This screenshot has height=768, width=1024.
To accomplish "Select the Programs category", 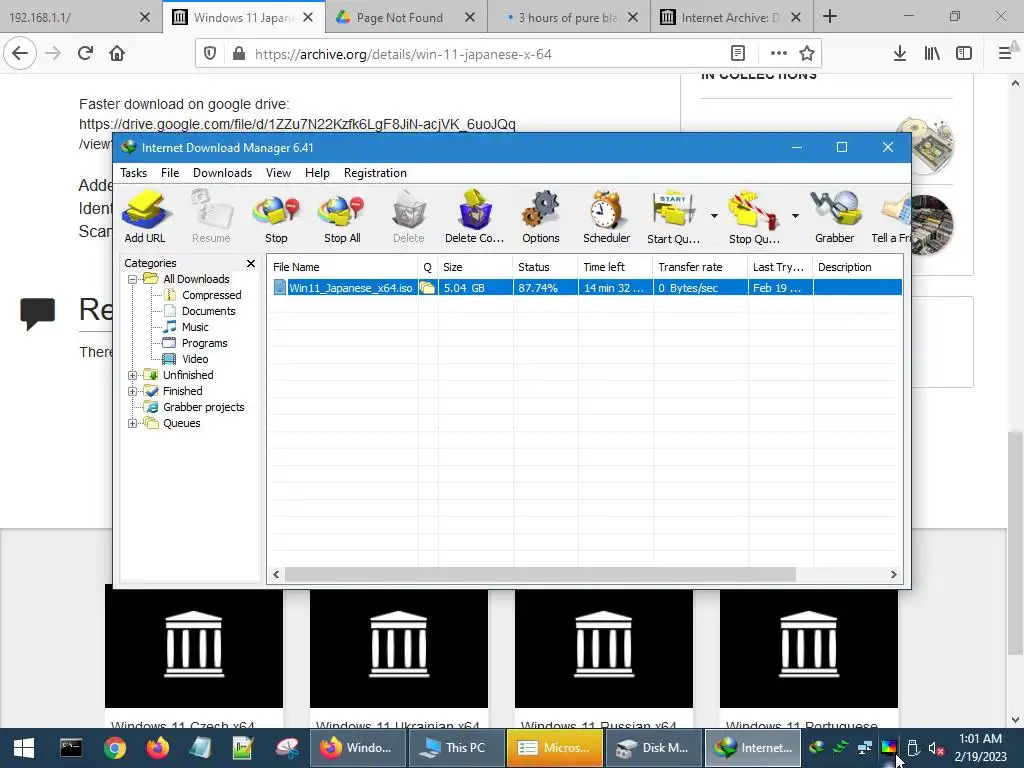I will [x=204, y=344].
